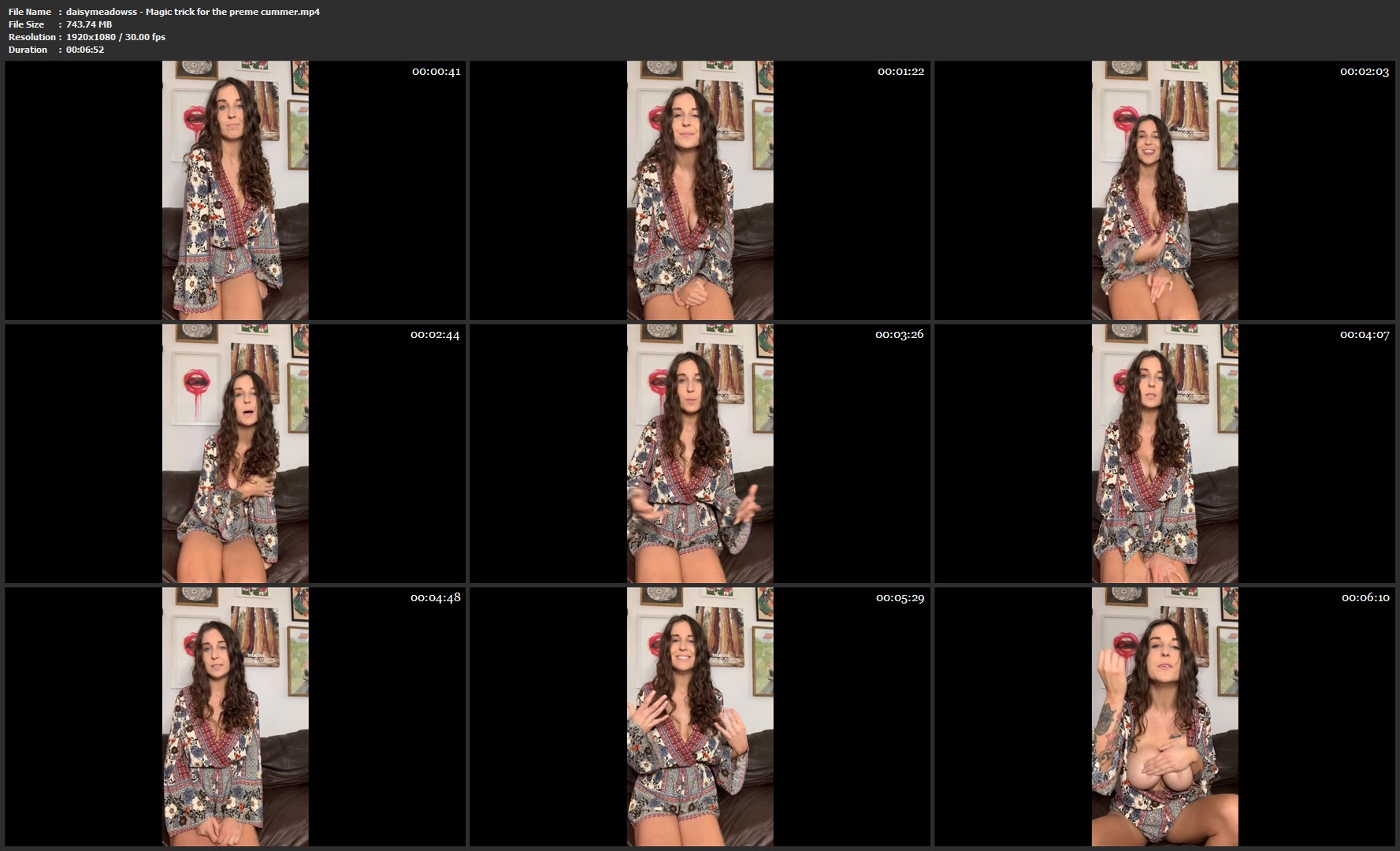This screenshot has width=1400, height=851.
Task: Click the 00:05:29 timestamp label
Action: (900, 598)
